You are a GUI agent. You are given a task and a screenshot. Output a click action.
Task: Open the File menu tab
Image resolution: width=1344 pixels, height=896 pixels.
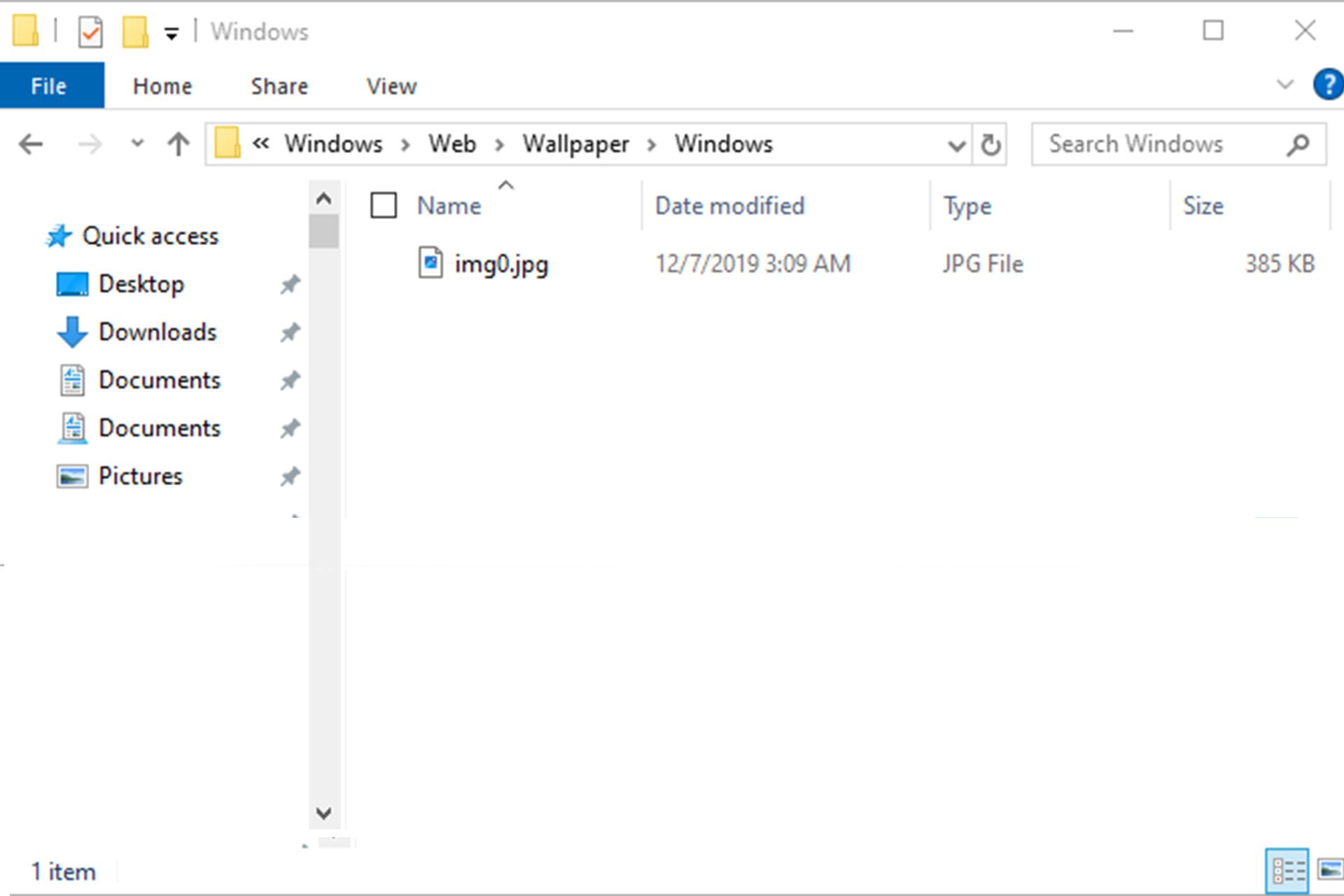click(x=49, y=86)
